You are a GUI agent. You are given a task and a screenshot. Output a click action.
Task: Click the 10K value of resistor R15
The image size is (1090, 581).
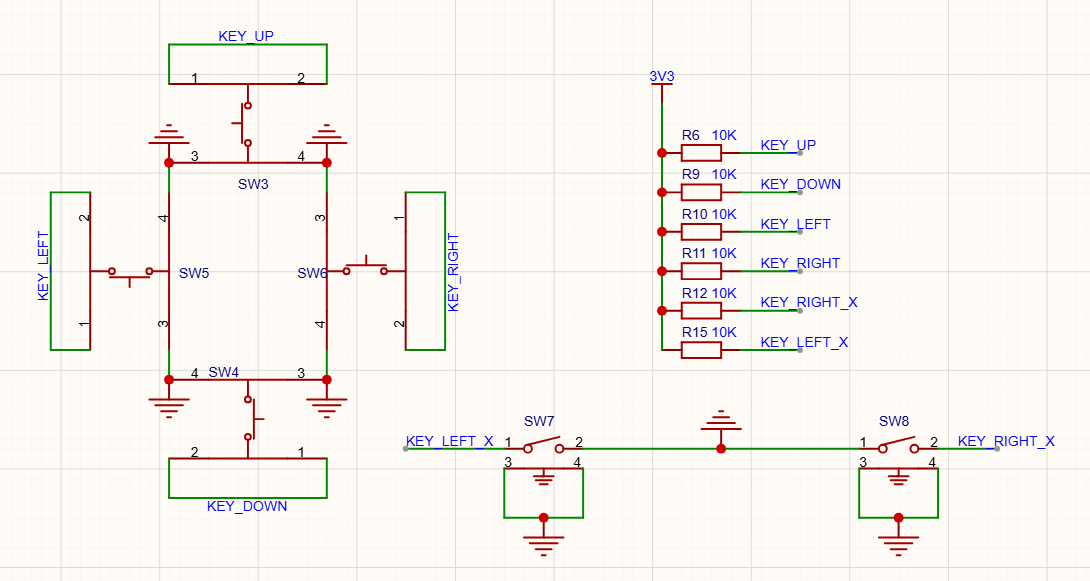(724, 332)
